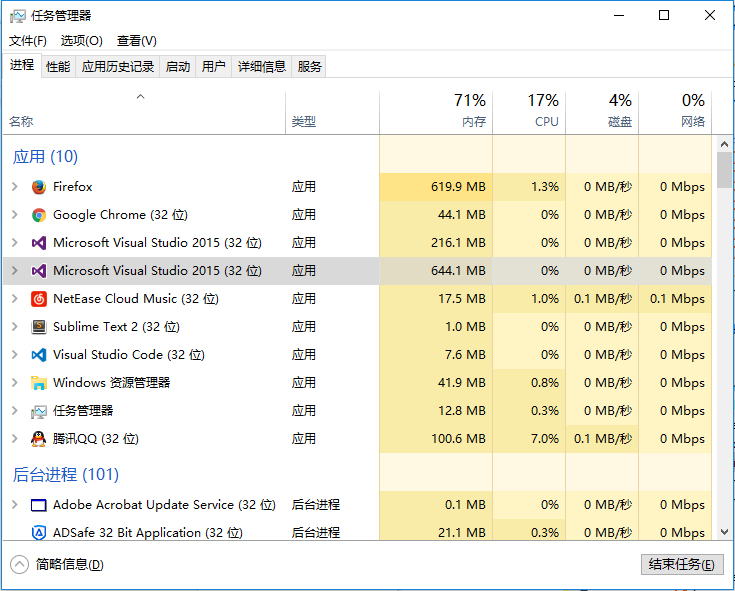Expand the Visual Studio 2015 row using 644.1 MB

(15, 271)
